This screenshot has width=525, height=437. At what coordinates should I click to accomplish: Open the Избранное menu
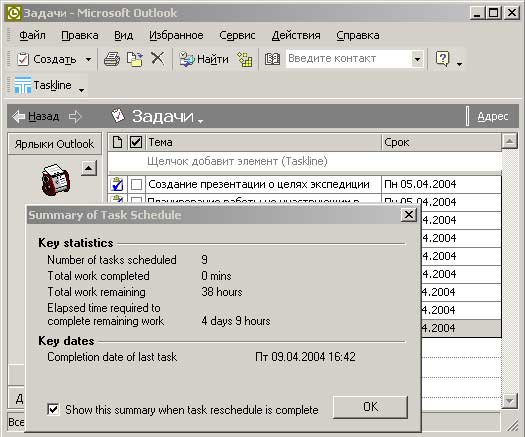(176, 35)
